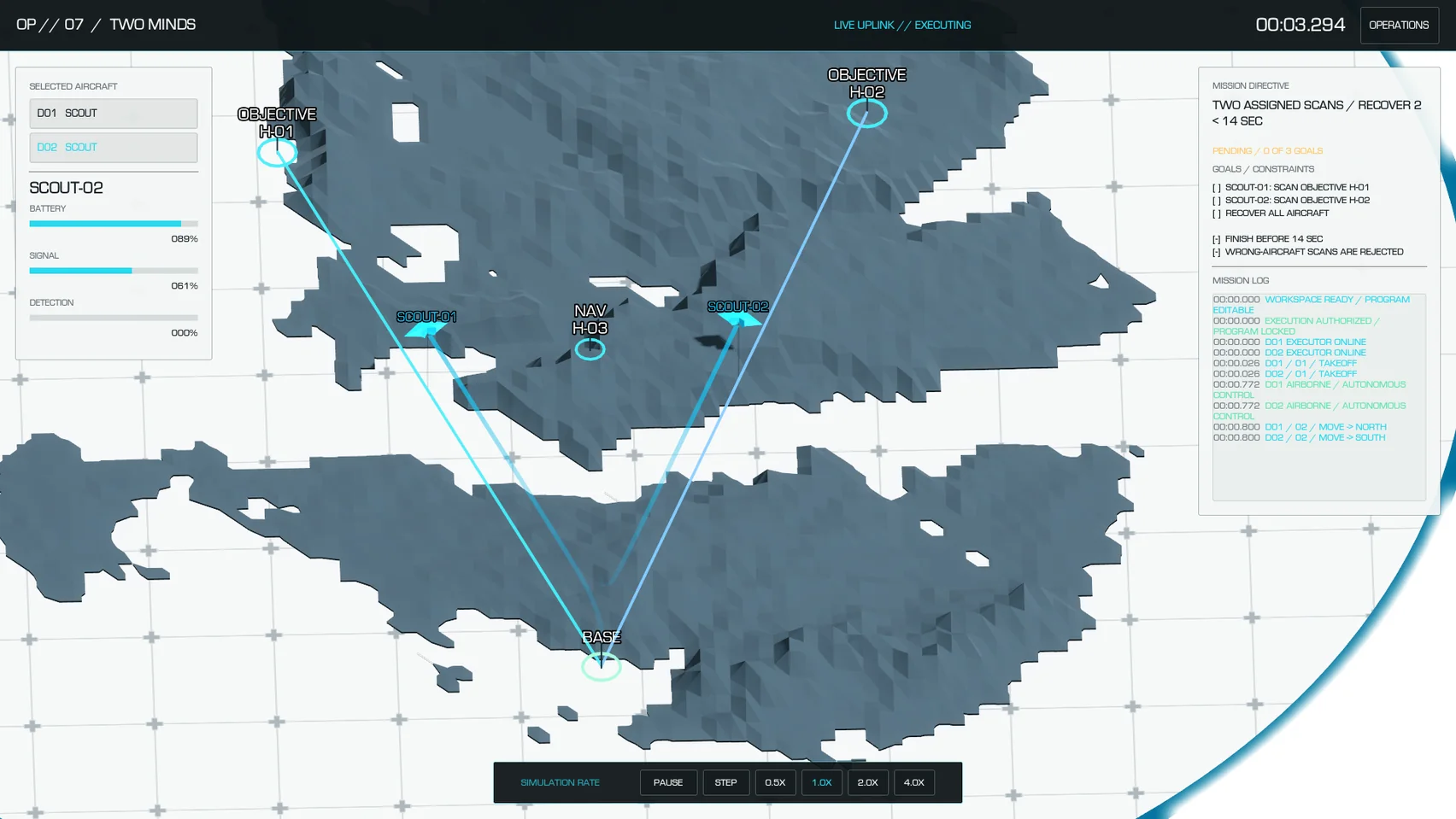This screenshot has width=1456, height=819.
Task: Click log entry 'D01 / 02 / MOVE -> NORTH'
Action: [x=1300, y=427]
